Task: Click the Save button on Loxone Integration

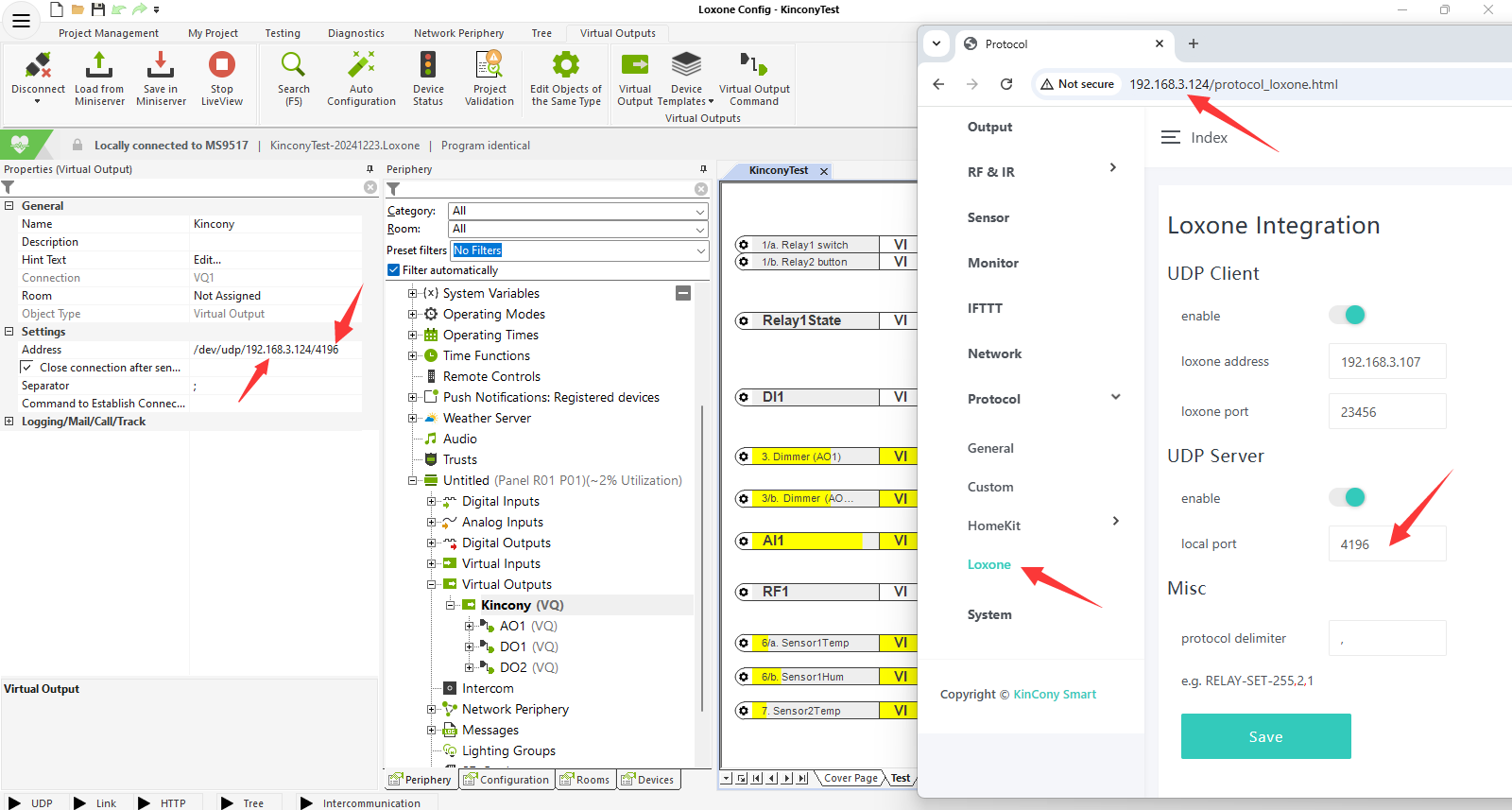Action: 1265,736
